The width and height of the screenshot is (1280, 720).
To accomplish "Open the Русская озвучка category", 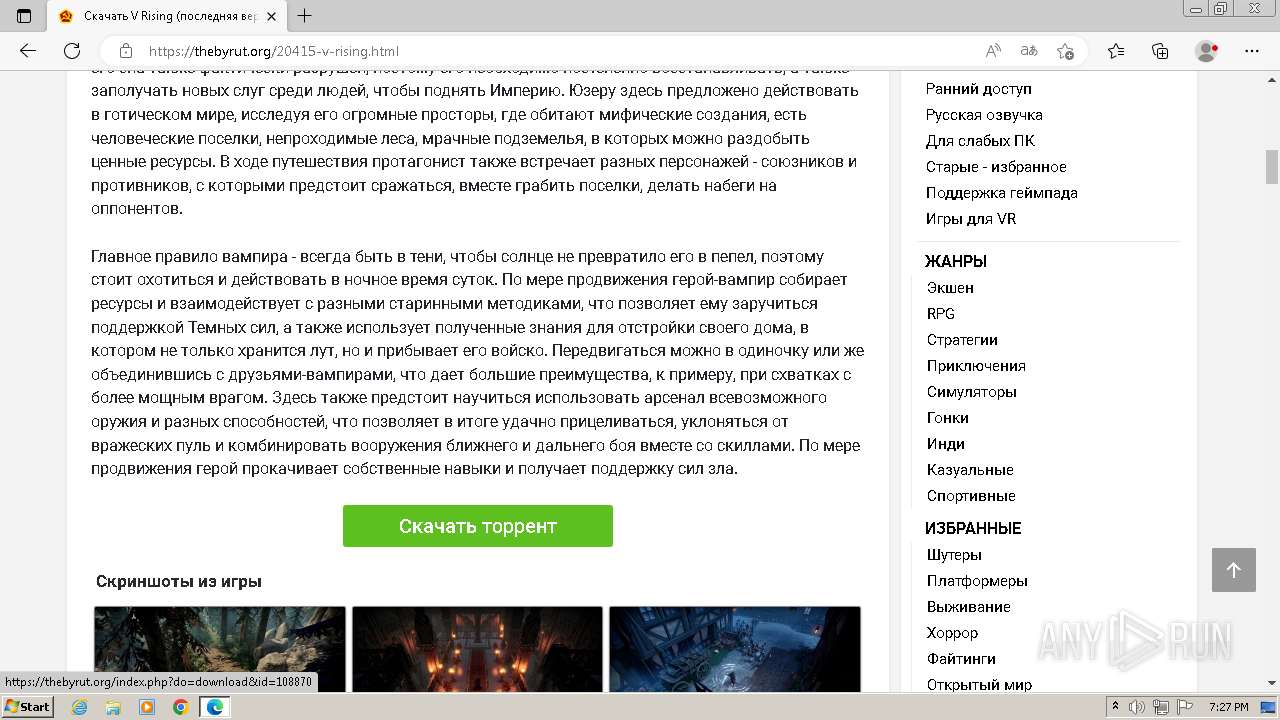I will click(x=984, y=115).
